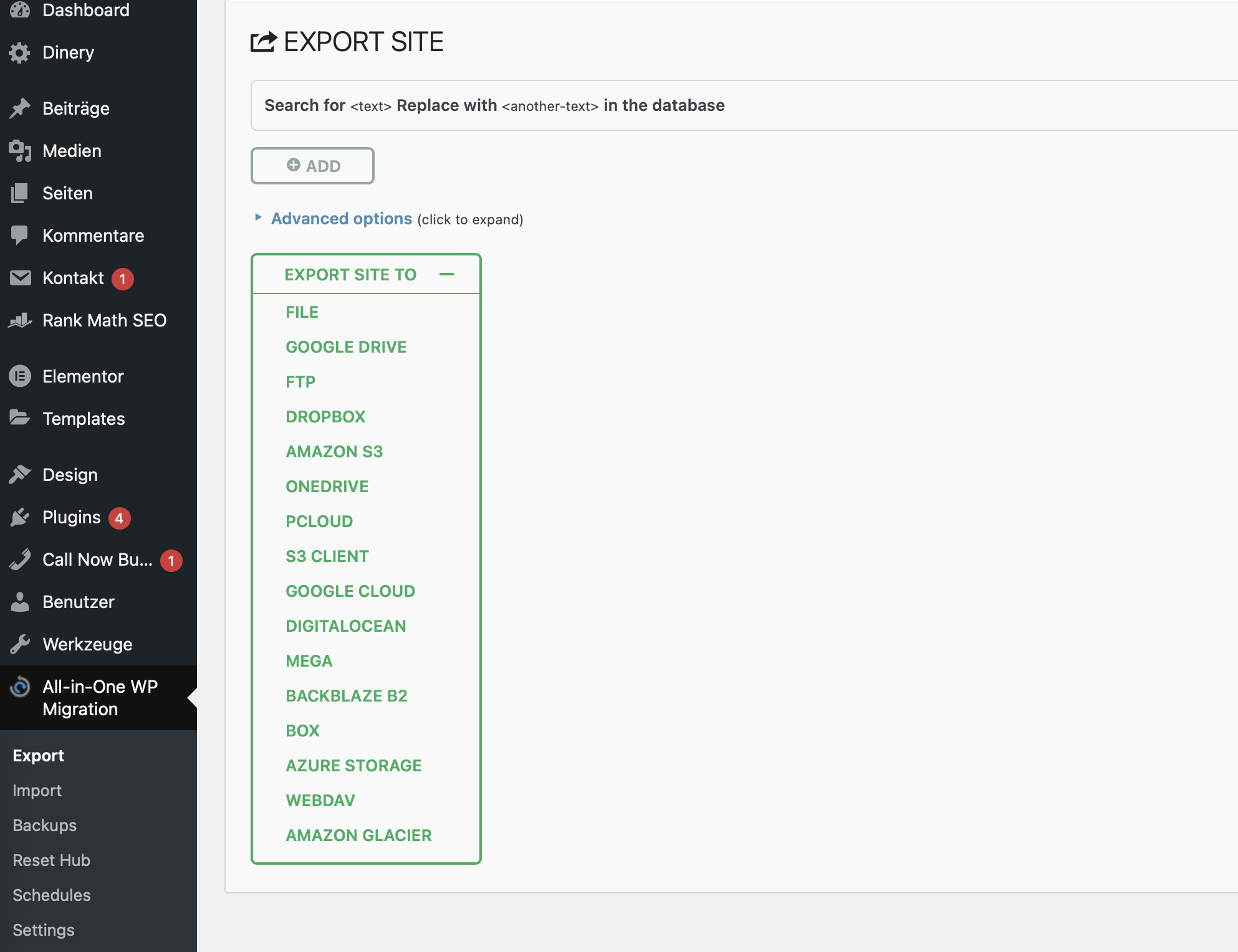This screenshot has width=1238, height=952.
Task: Click the Call Now Button phone icon
Action: pos(20,559)
